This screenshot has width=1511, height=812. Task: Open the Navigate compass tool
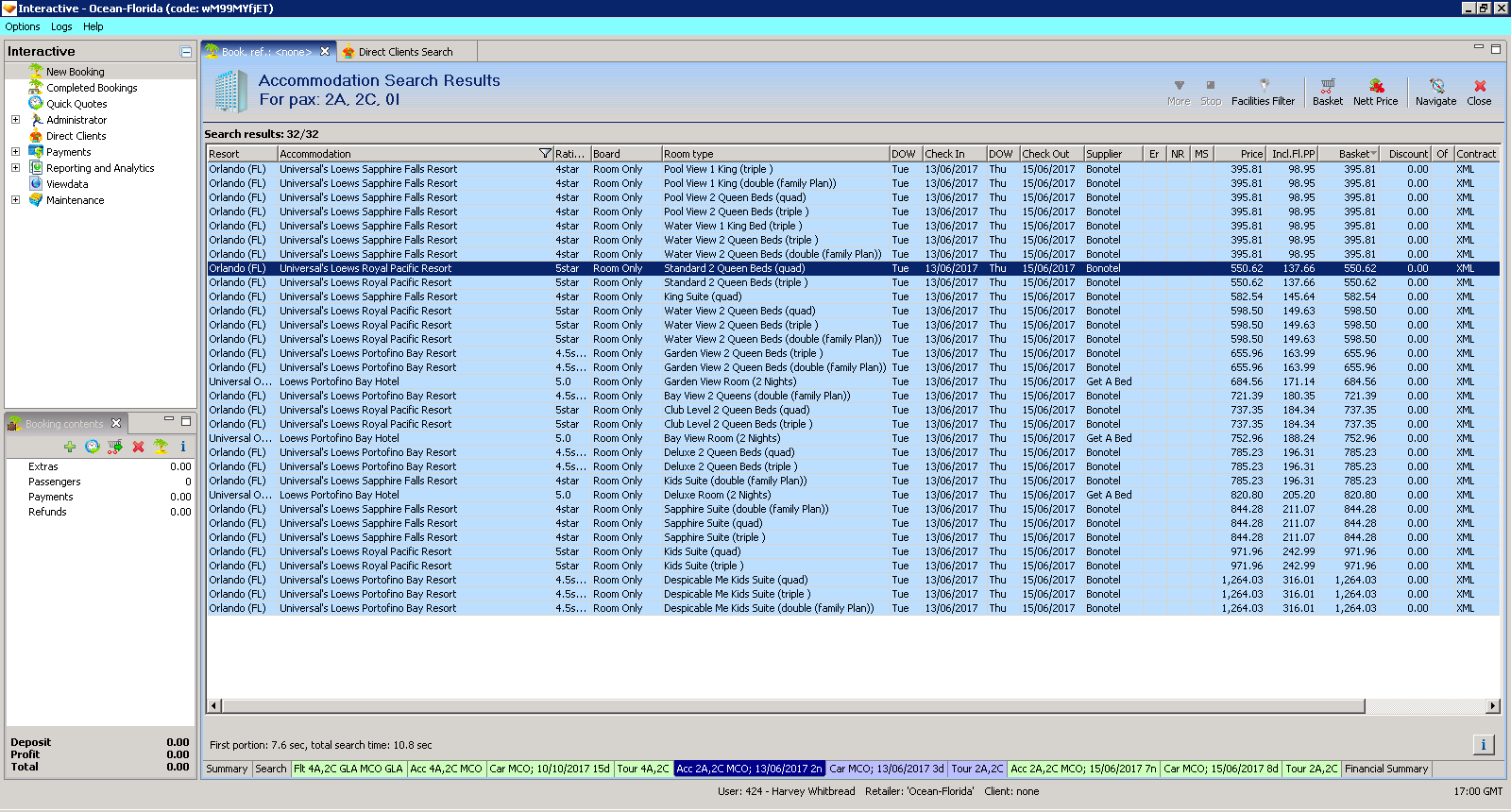1435,91
